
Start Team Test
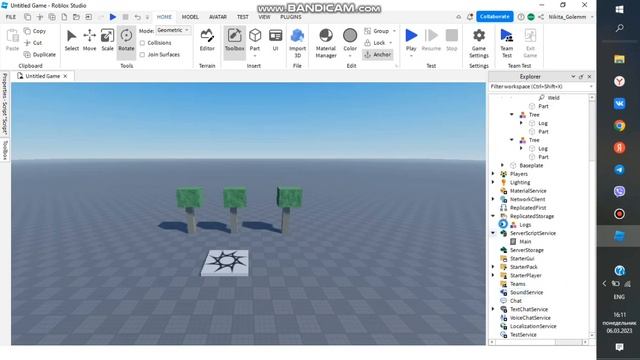point(507,43)
